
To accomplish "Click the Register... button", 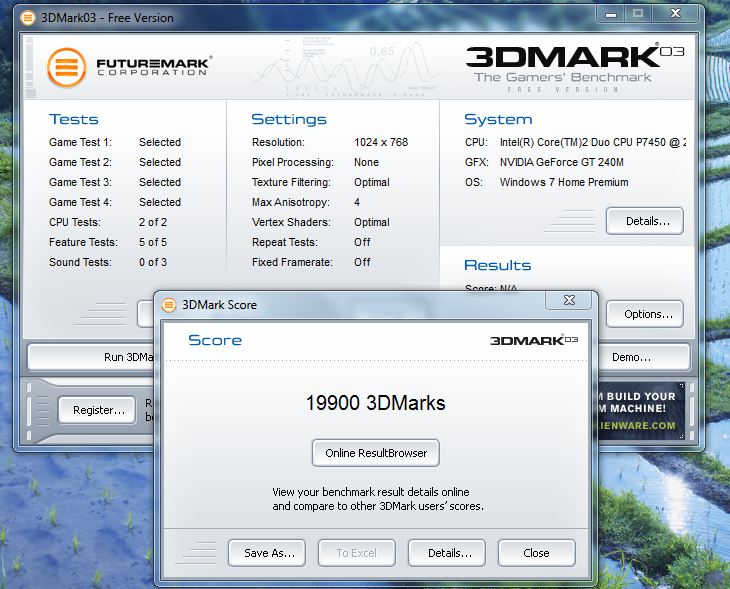I will (x=97, y=410).
